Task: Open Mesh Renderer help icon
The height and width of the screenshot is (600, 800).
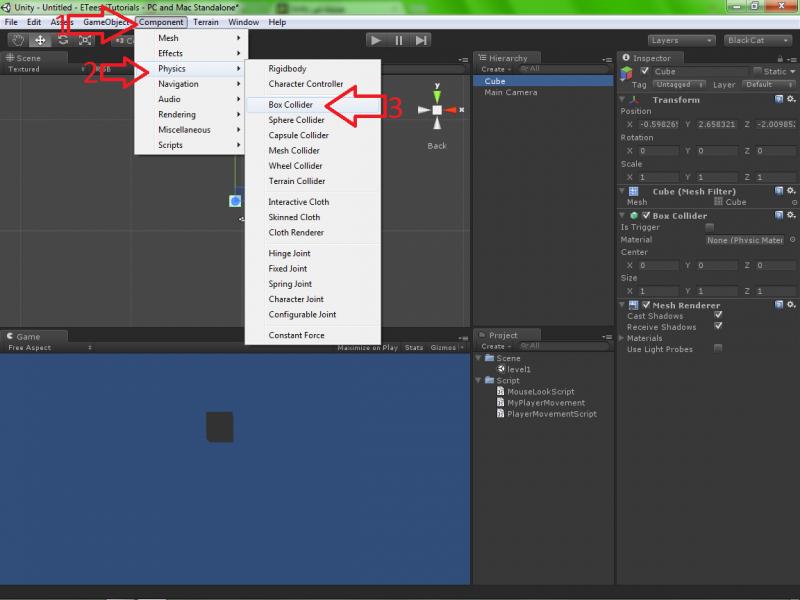Action: 779,305
